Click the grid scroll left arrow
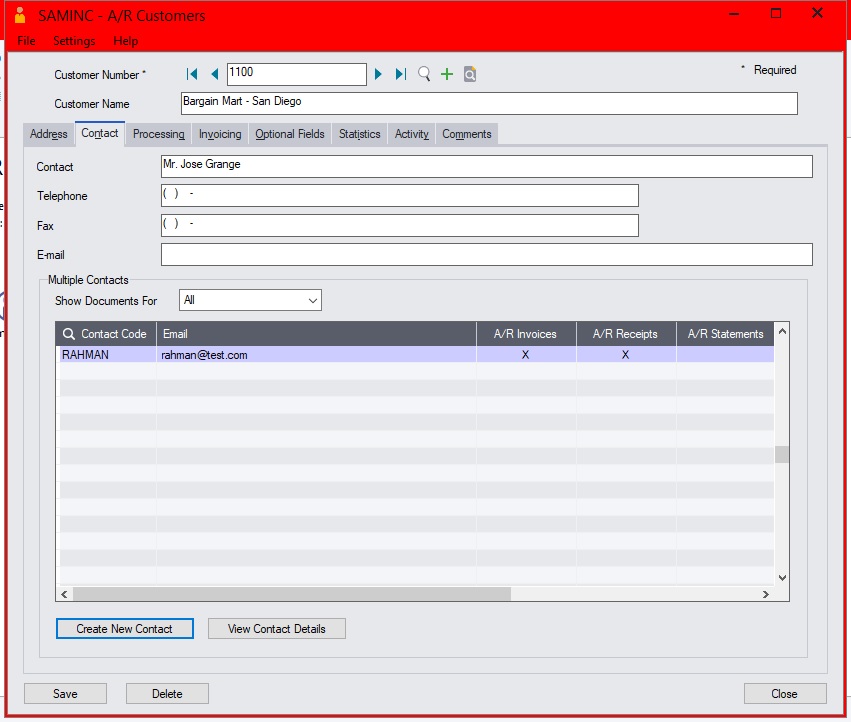Image resolution: width=851 pixels, height=722 pixels. pyautogui.click(x=64, y=594)
